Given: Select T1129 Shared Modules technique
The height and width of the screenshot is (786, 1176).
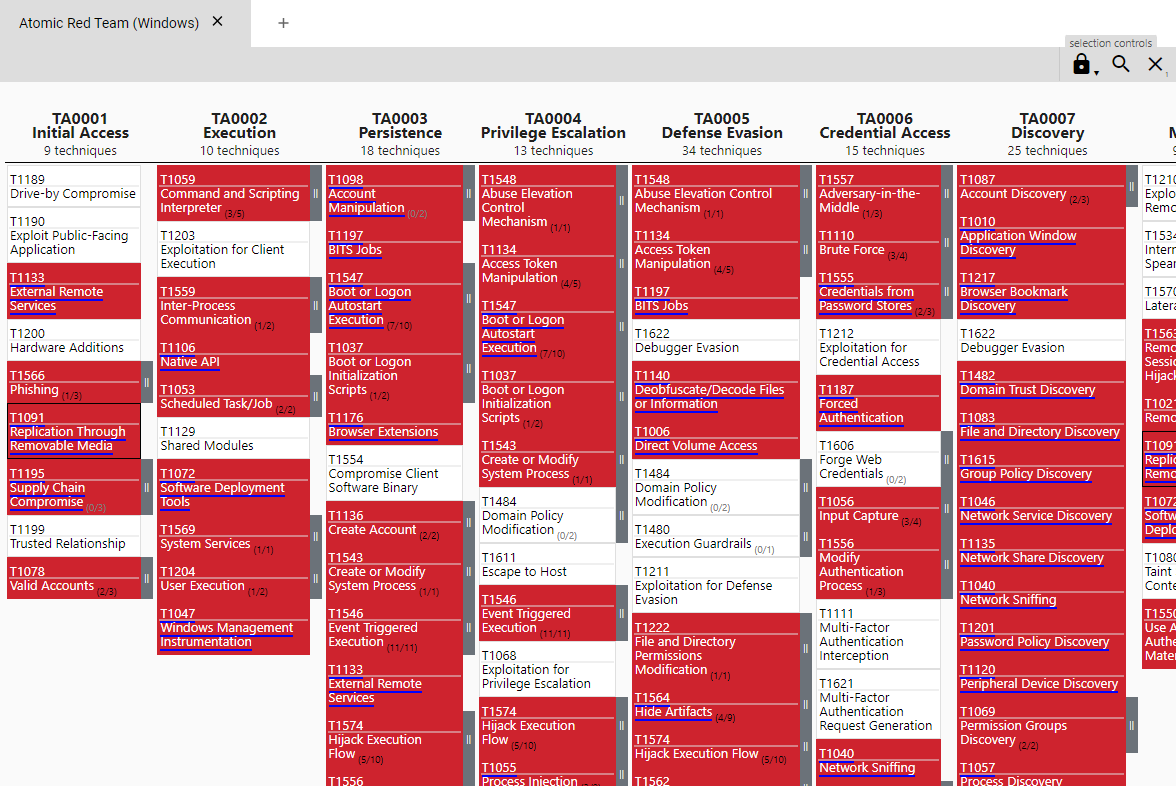Looking at the screenshot, I should click(233, 438).
